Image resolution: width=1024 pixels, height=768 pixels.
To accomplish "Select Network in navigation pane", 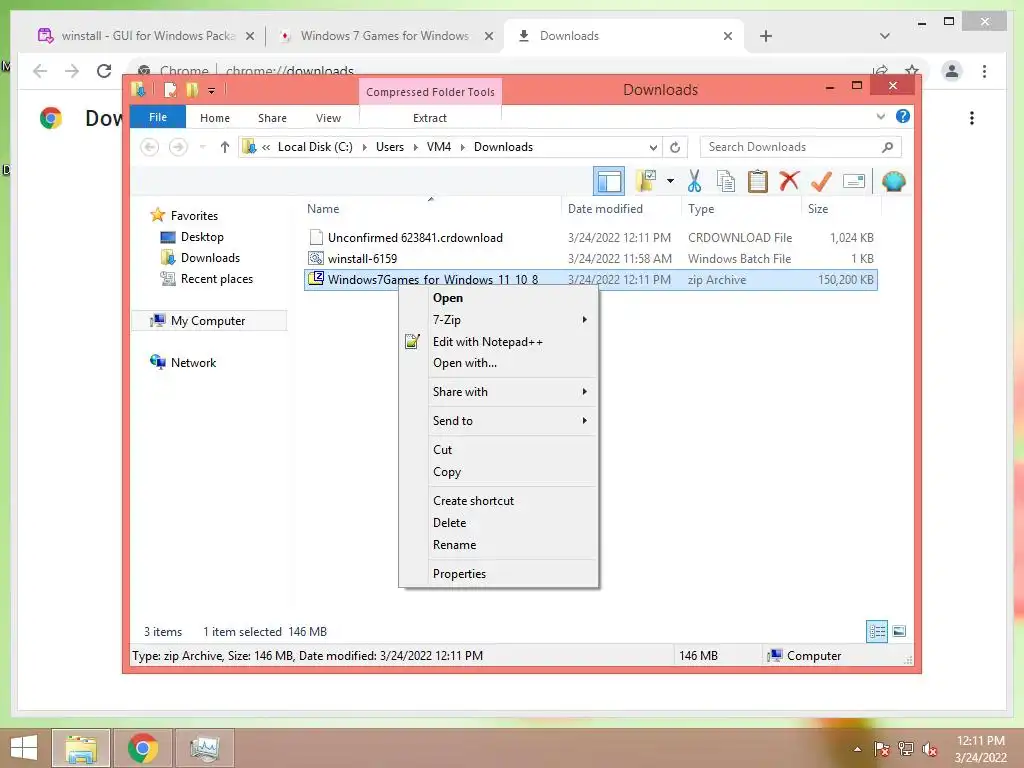I will click(x=184, y=362).
